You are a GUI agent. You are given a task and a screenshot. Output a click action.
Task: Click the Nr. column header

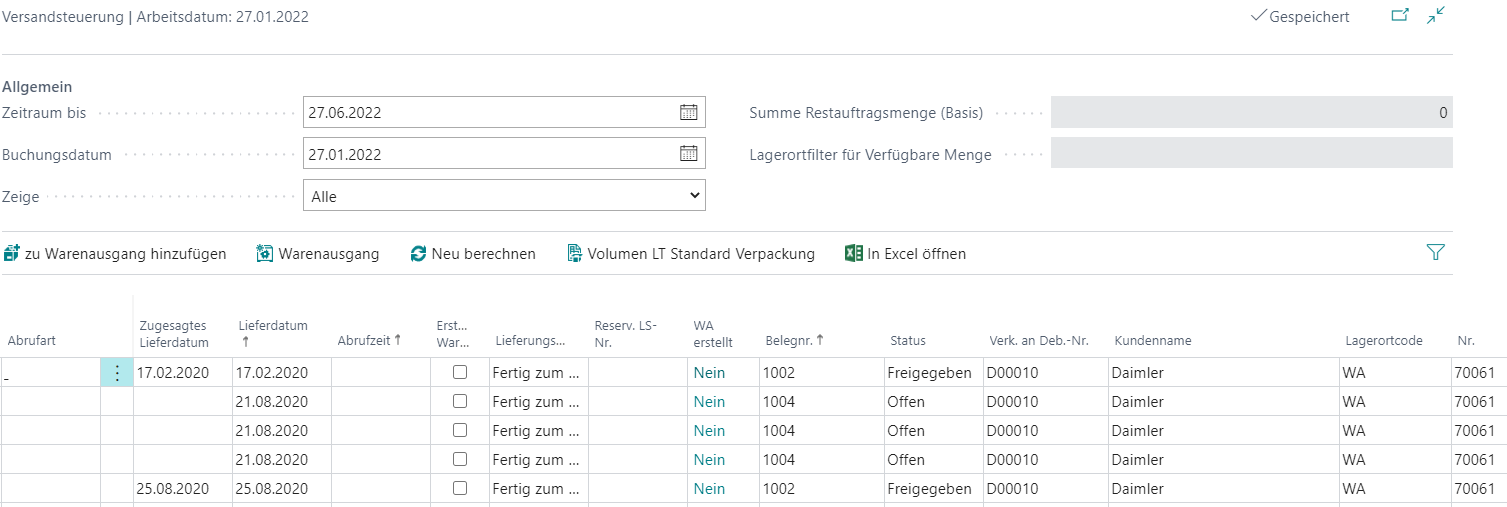[x=1465, y=340]
